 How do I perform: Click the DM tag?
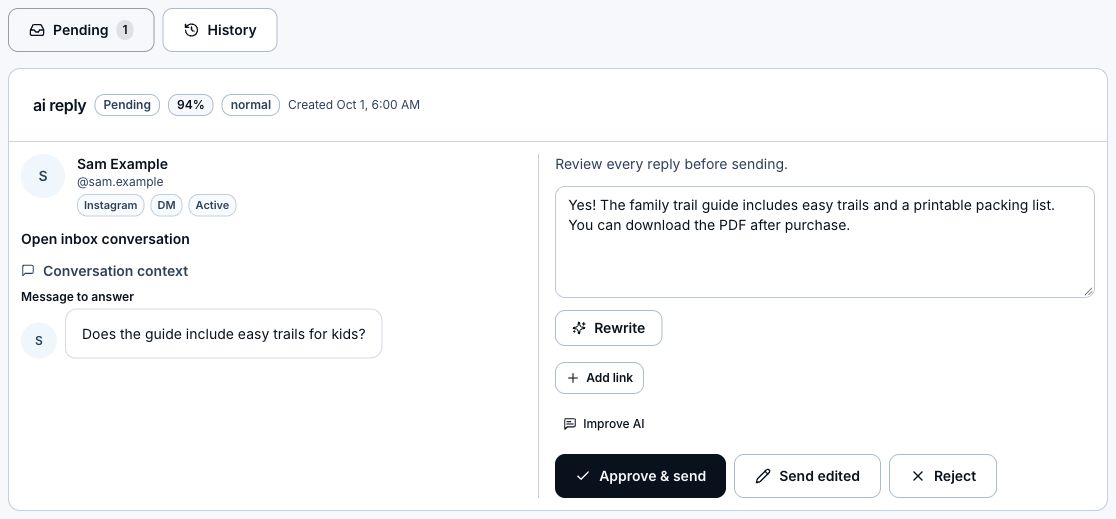coord(167,205)
